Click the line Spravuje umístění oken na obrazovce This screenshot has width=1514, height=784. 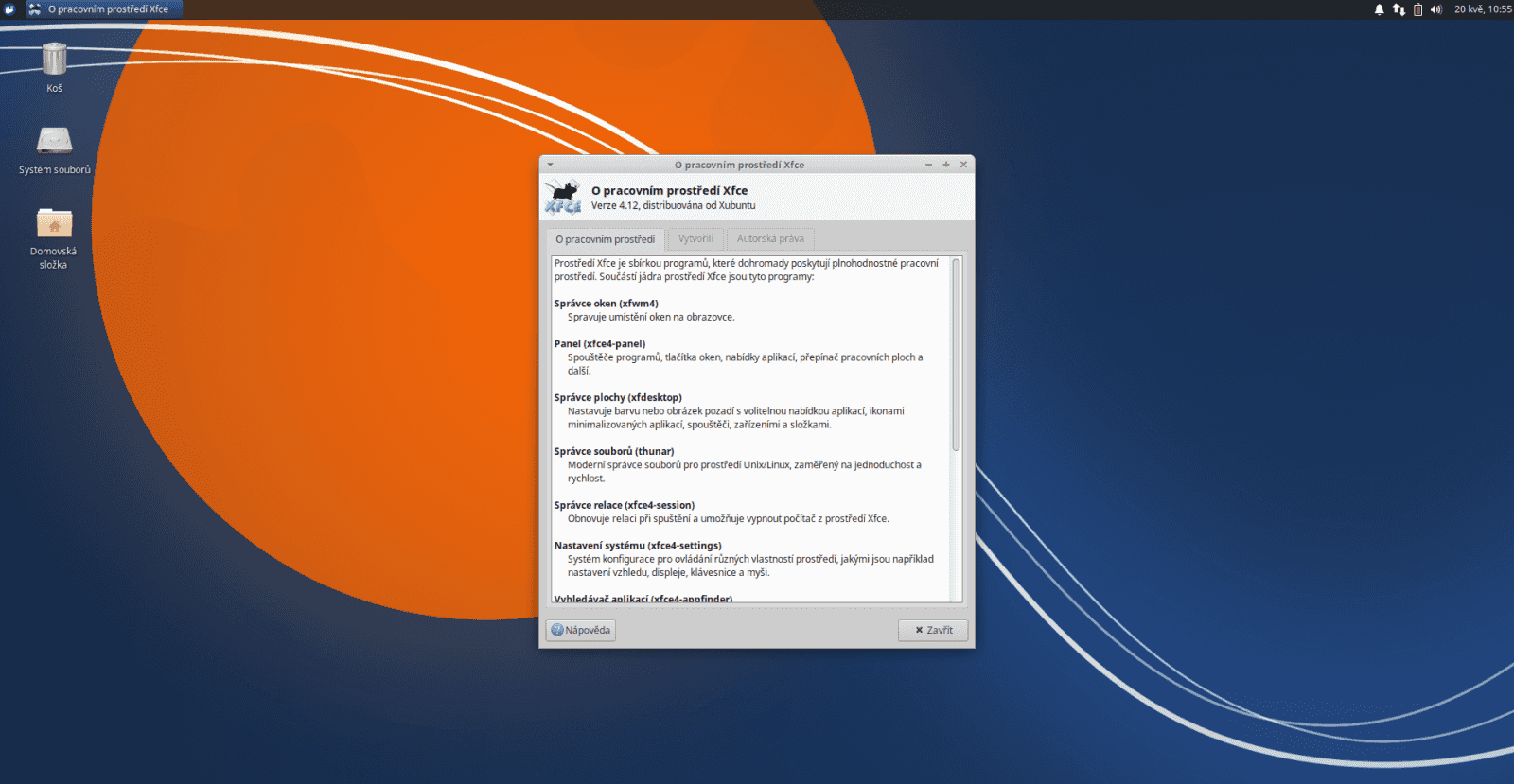[651, 318]
